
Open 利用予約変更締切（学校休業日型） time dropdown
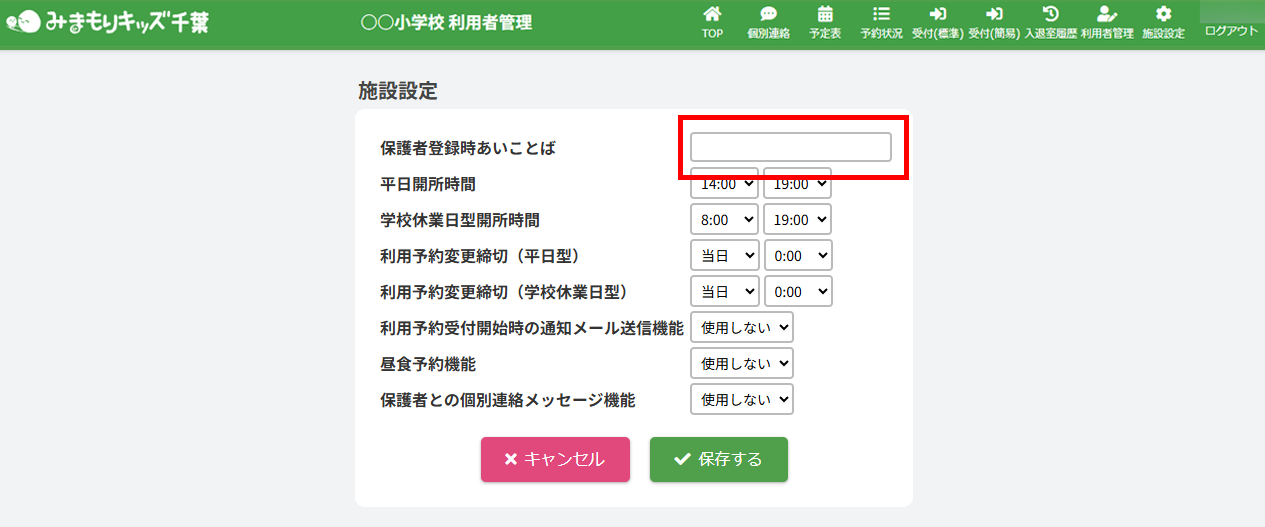click(797, 291)
